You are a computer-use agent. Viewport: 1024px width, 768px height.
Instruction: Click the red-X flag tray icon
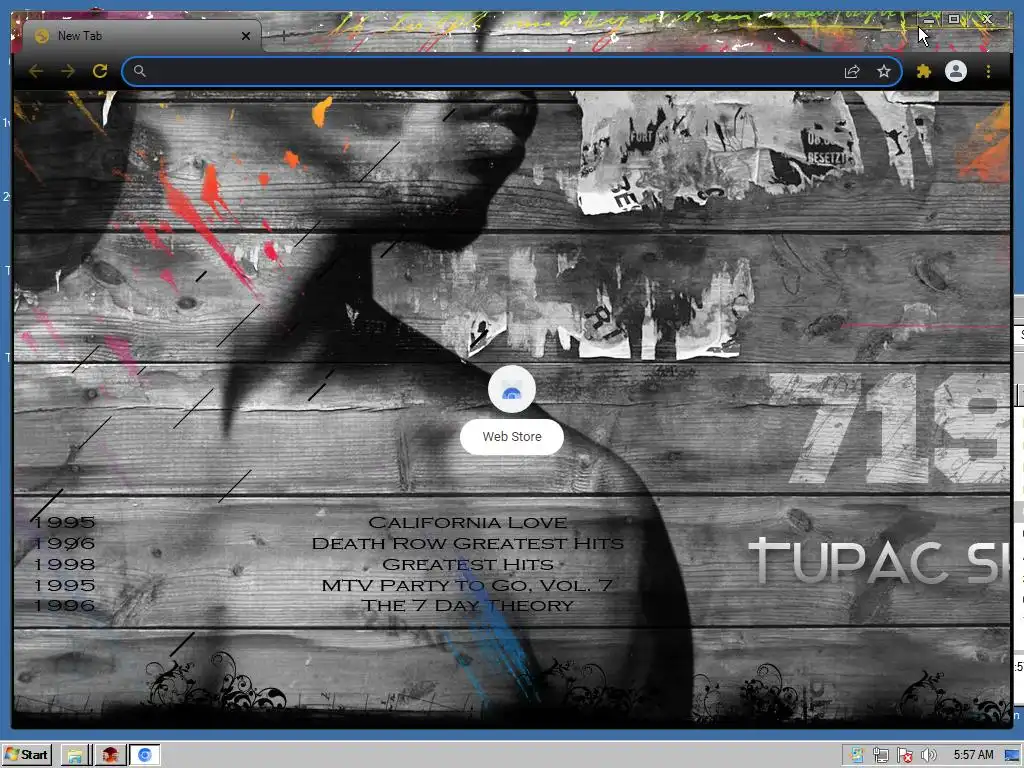click(x=904, y=755)
